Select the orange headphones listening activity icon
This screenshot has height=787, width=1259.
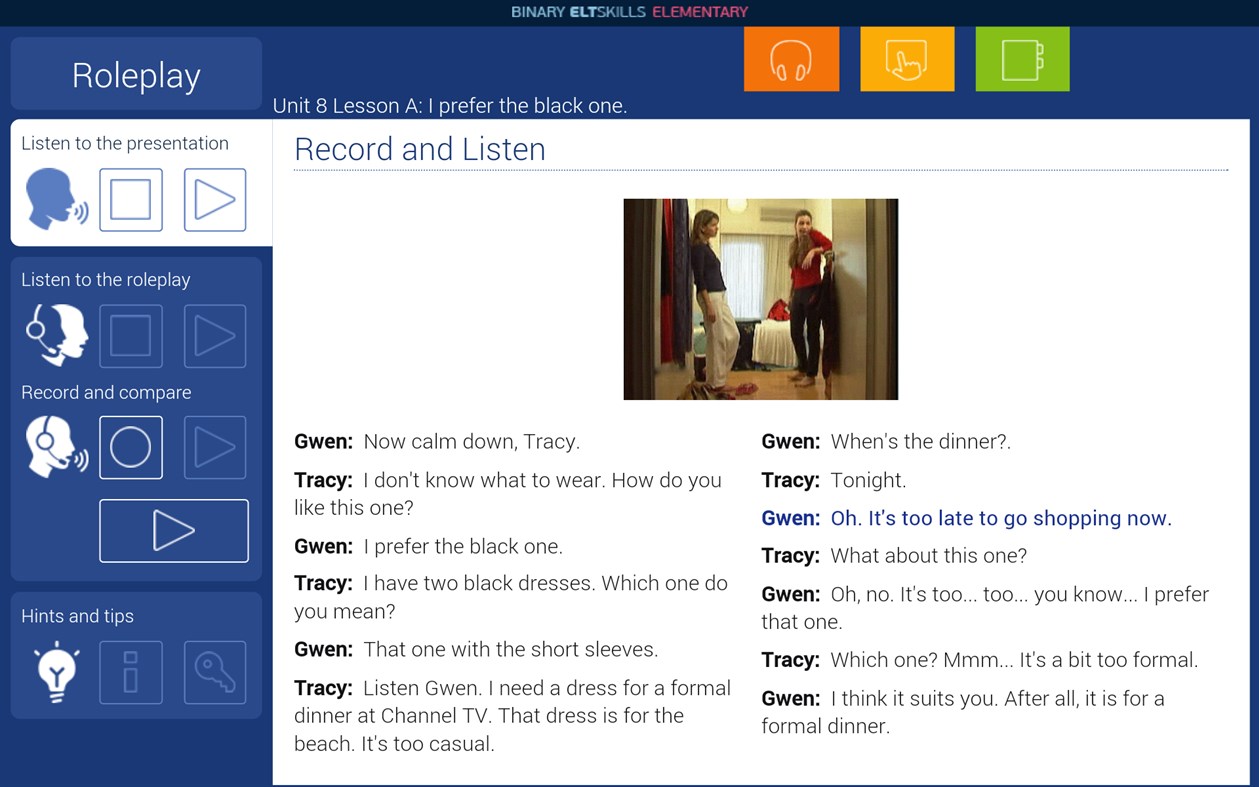[x=791, y=59]
